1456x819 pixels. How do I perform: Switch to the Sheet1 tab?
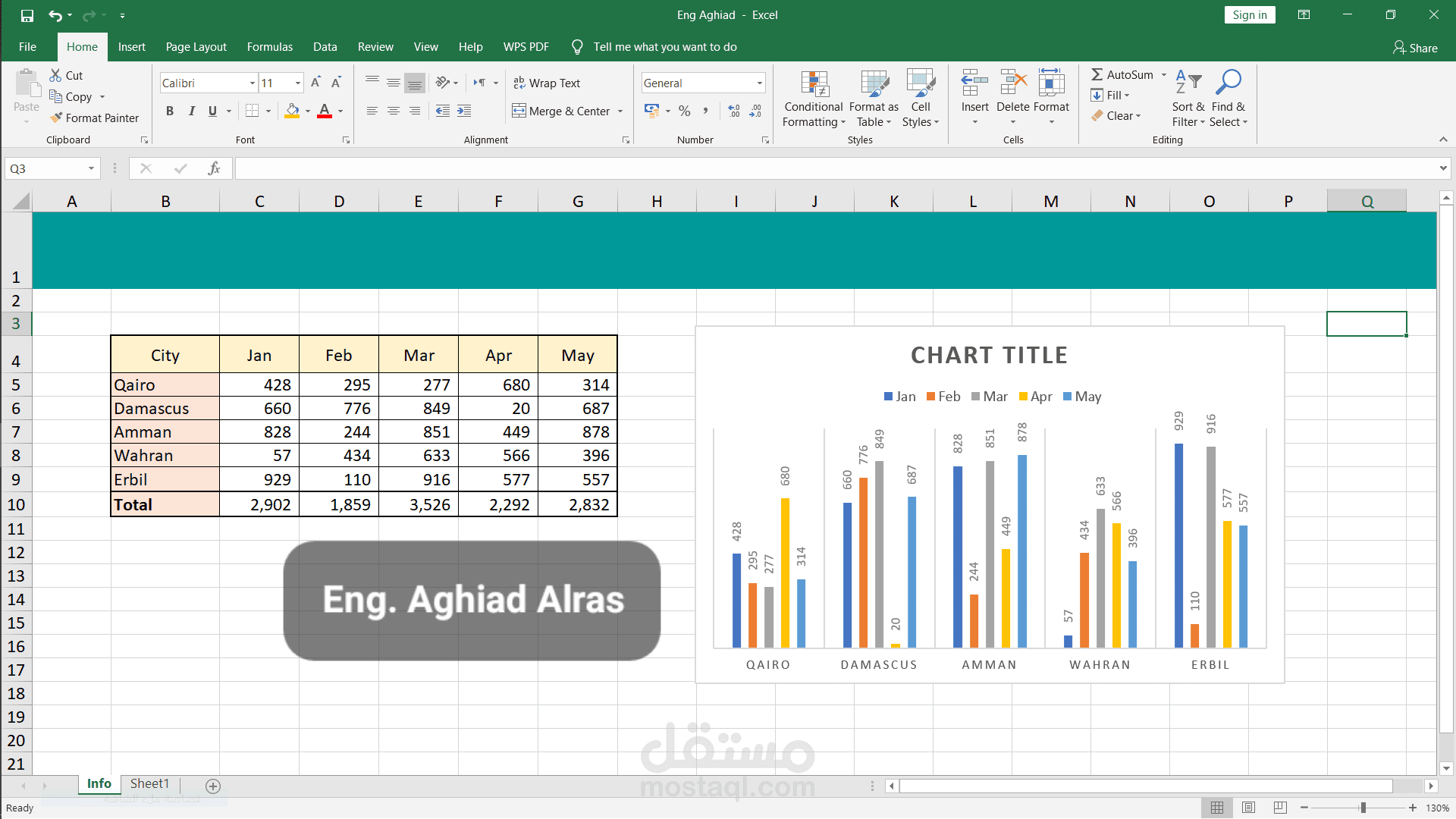tap(149, 783)
